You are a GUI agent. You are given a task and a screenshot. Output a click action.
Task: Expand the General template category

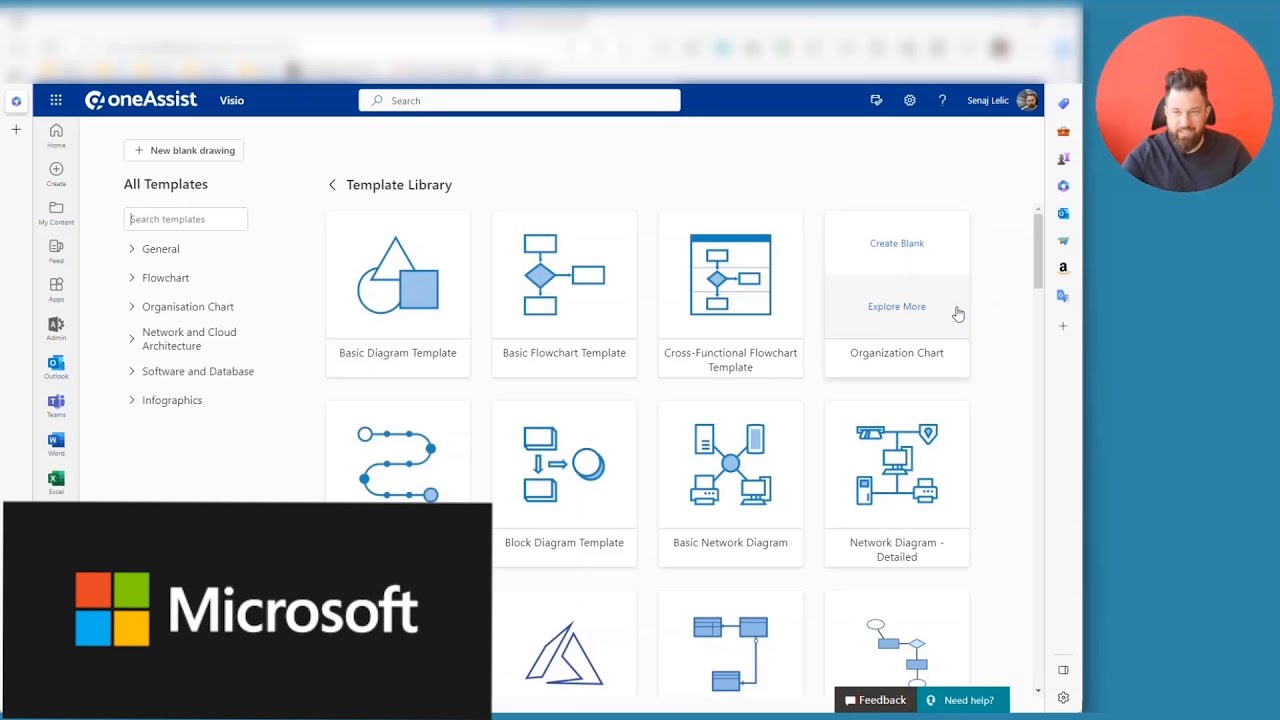click(131, 249)
